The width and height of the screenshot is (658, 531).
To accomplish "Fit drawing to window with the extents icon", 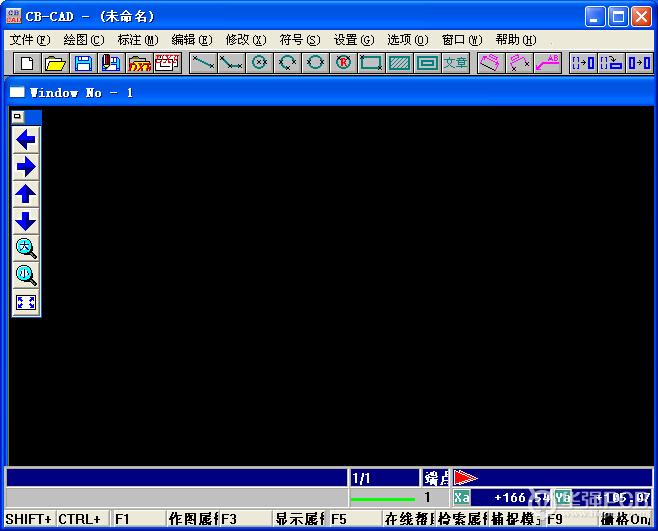I will pos(26,302).
